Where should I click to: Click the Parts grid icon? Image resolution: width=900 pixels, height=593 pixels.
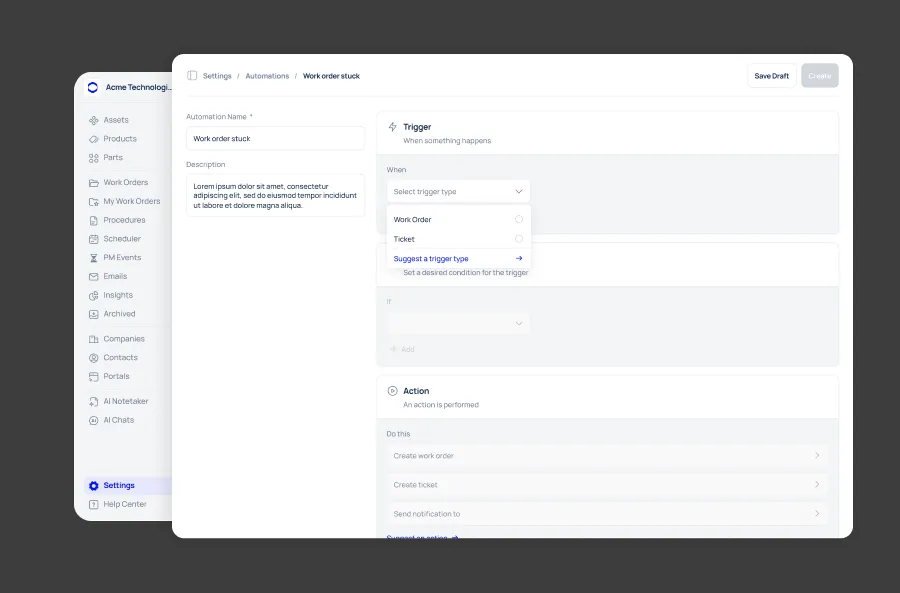point(94,158)
